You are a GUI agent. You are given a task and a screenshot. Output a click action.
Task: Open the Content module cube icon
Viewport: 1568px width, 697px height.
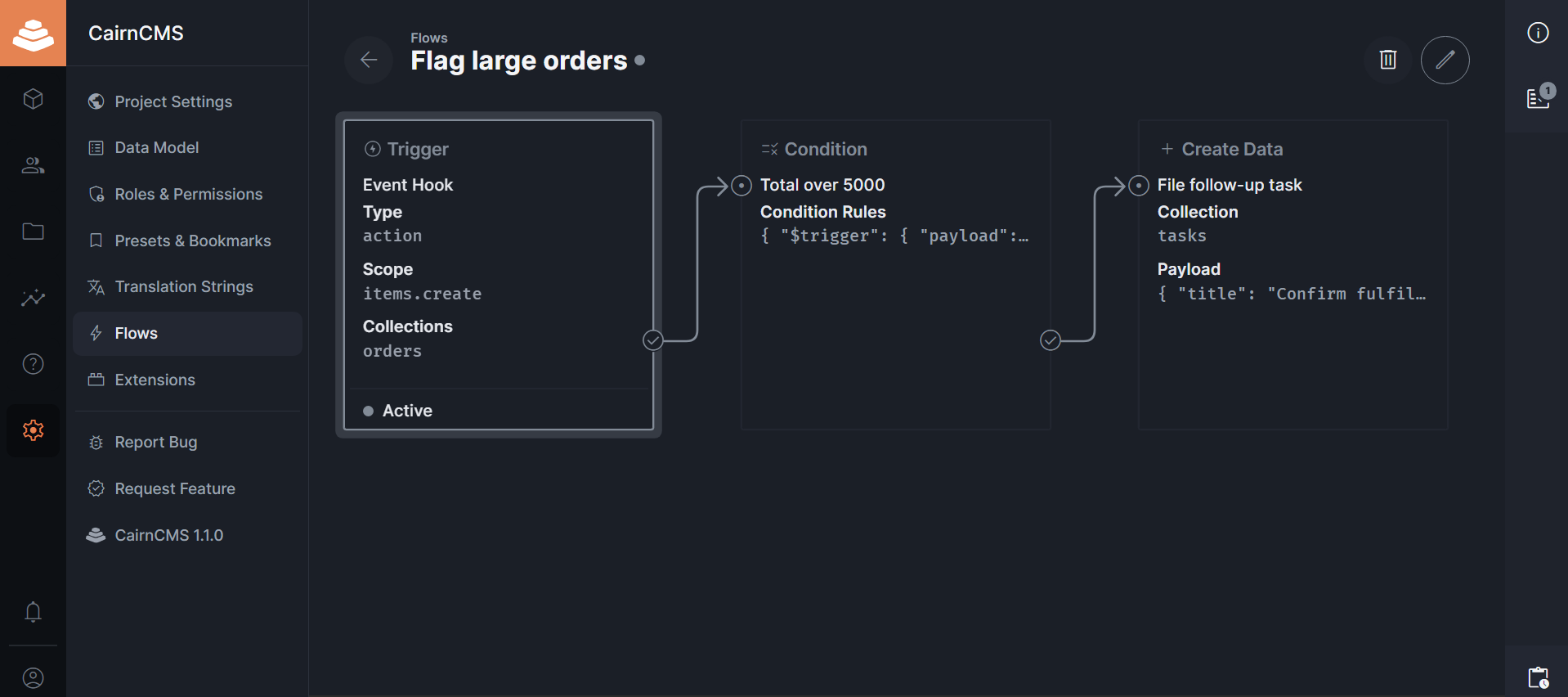click(x=33, y=99)
